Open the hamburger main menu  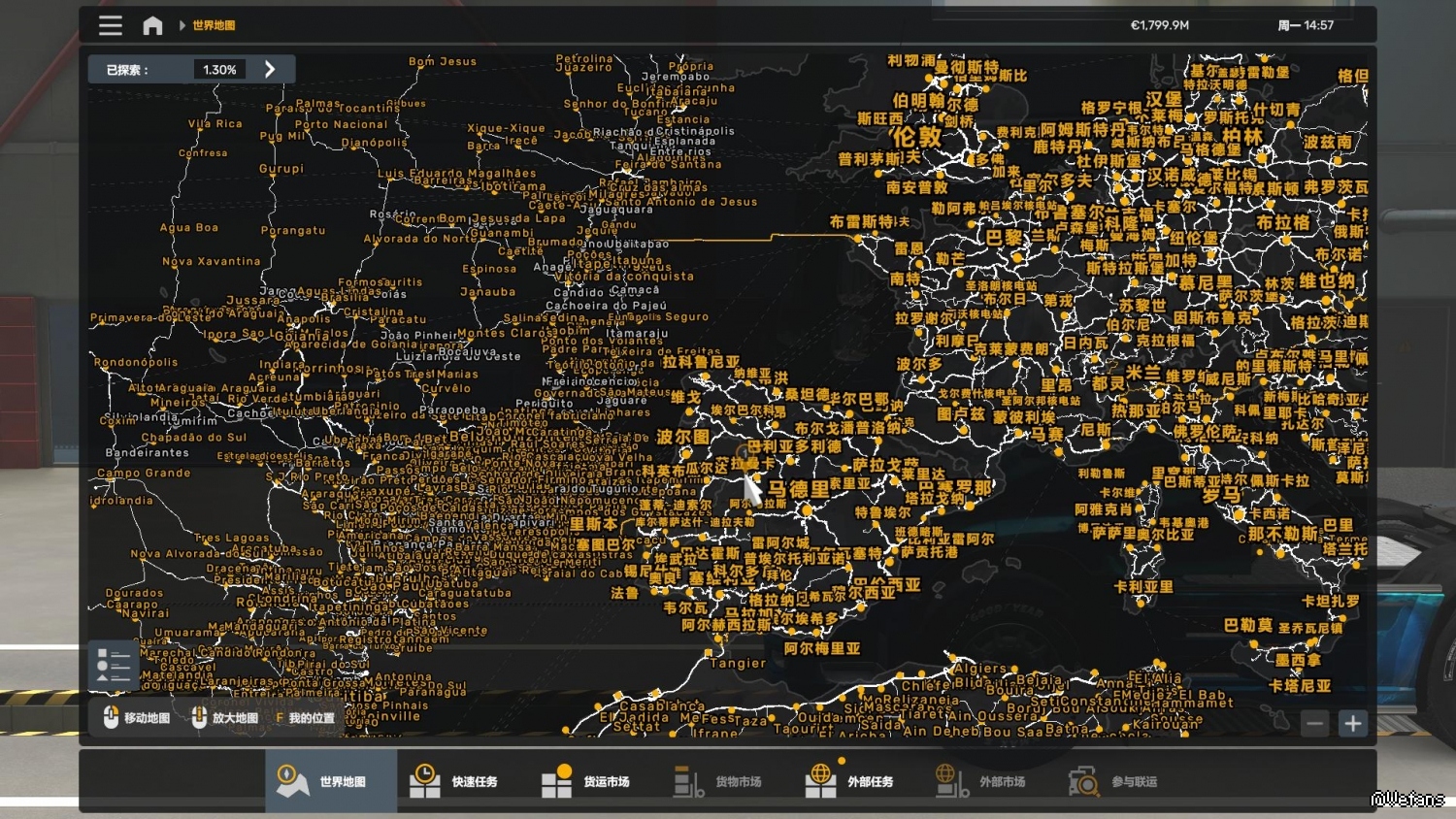pyautogui.click(x=111, y=25)
